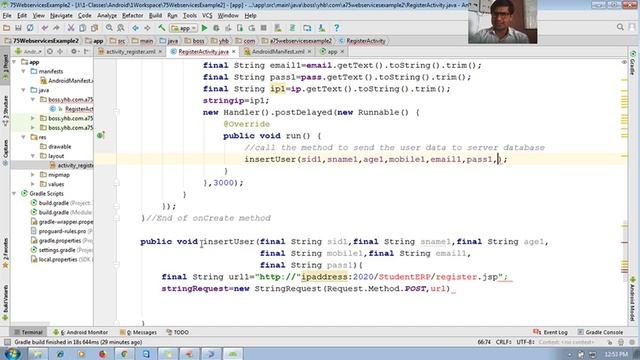Click the Save All toolbar icon

pyautogui.click(x=18, y=28)
